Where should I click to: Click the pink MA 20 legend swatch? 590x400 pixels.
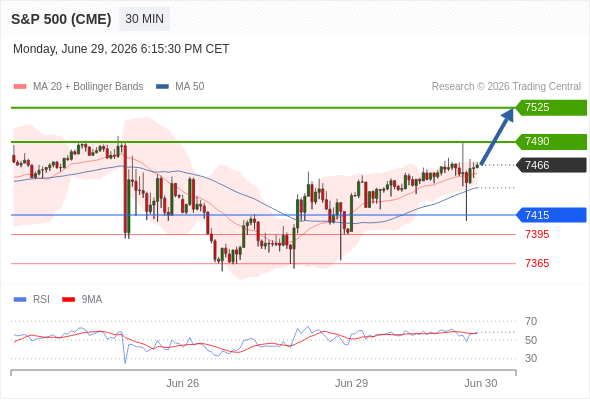(20, 87)
